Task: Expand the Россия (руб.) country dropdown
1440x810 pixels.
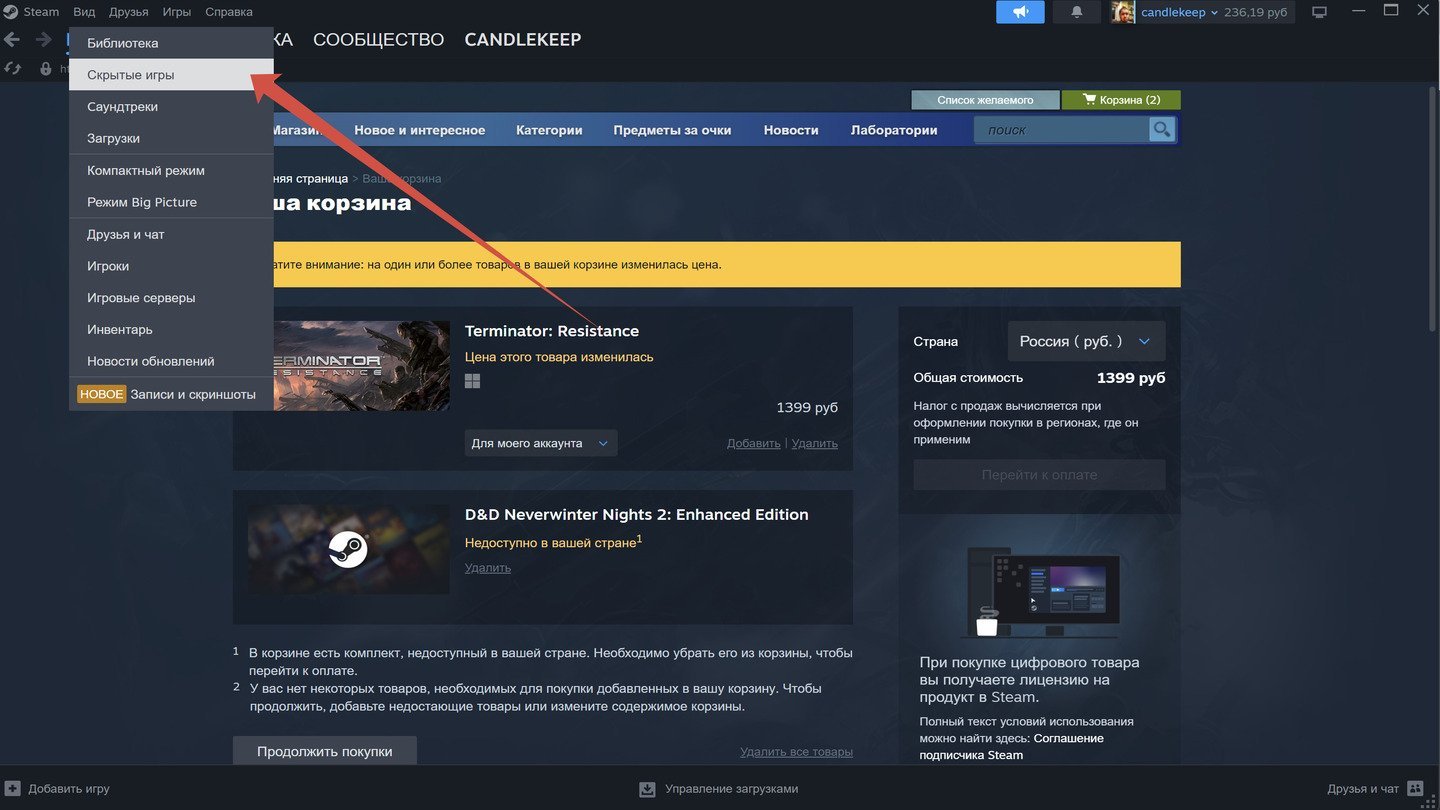Action: coord(1086,341)
